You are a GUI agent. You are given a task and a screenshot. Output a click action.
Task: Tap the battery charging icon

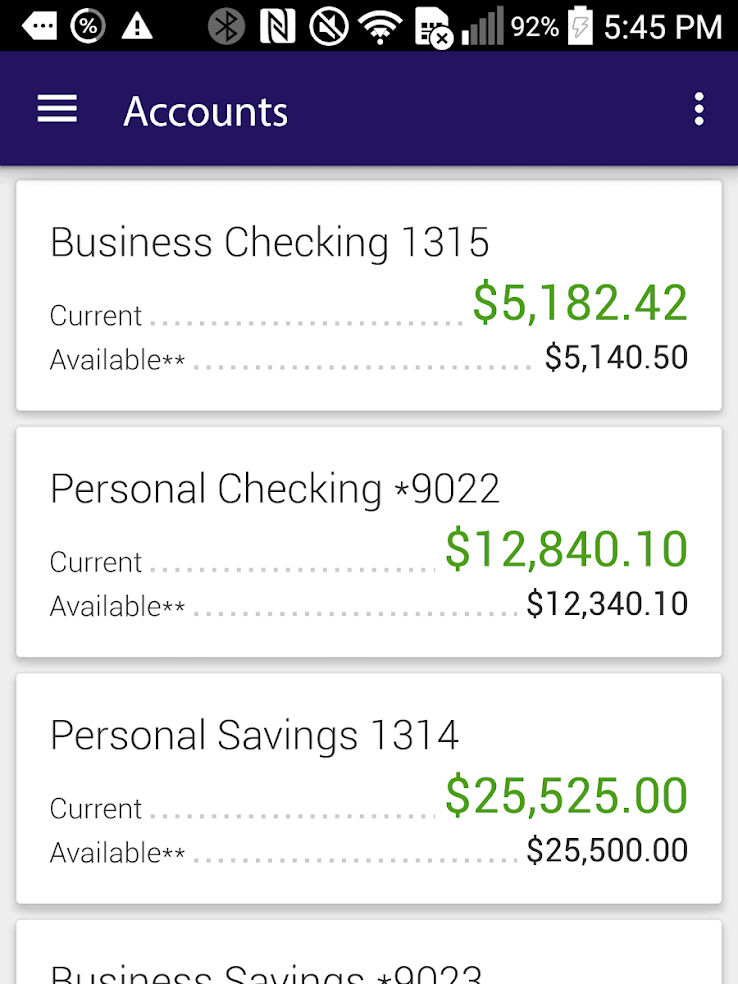(580, 26)
